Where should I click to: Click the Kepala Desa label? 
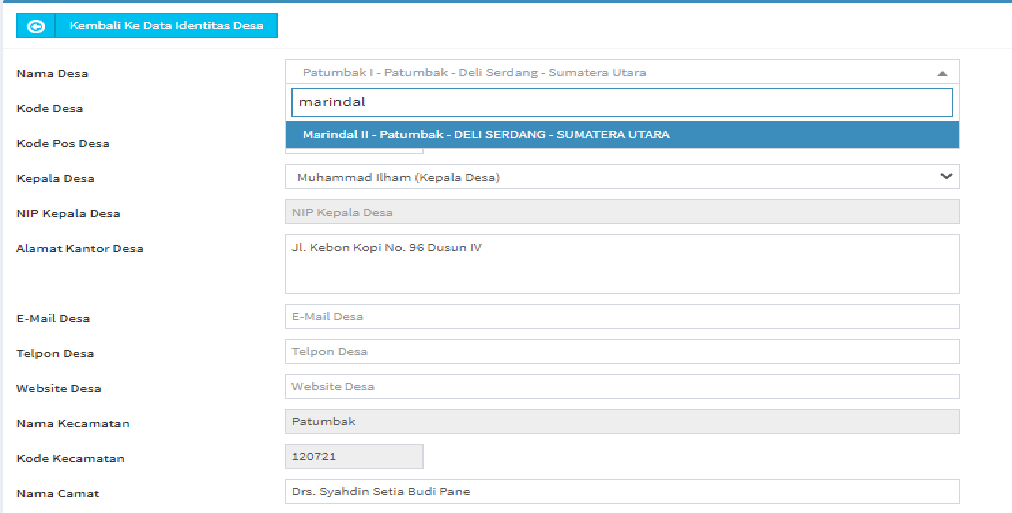coord(56,178)
